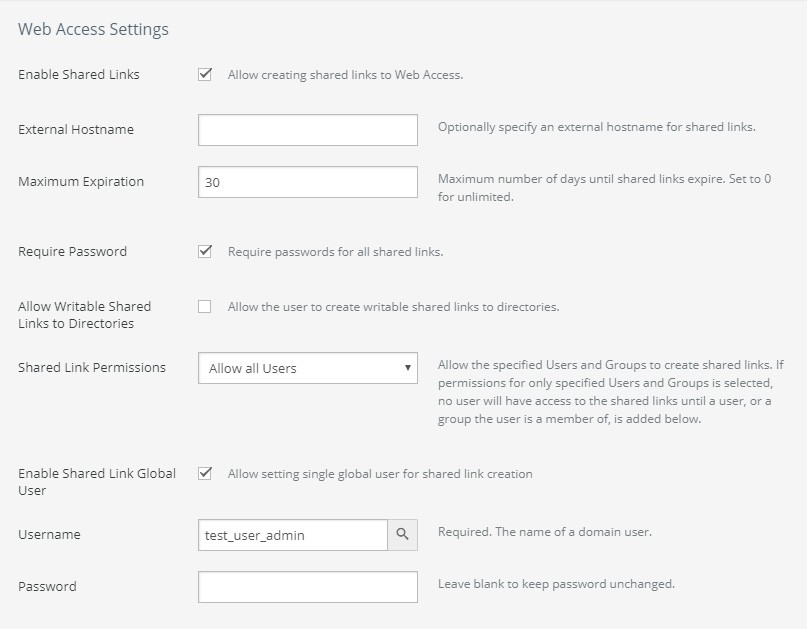The height and width of the screenshot is (629, 807).
Task: Click 'Leave blank to keep password unchanged.' text
Action: [x=556, y=584]
